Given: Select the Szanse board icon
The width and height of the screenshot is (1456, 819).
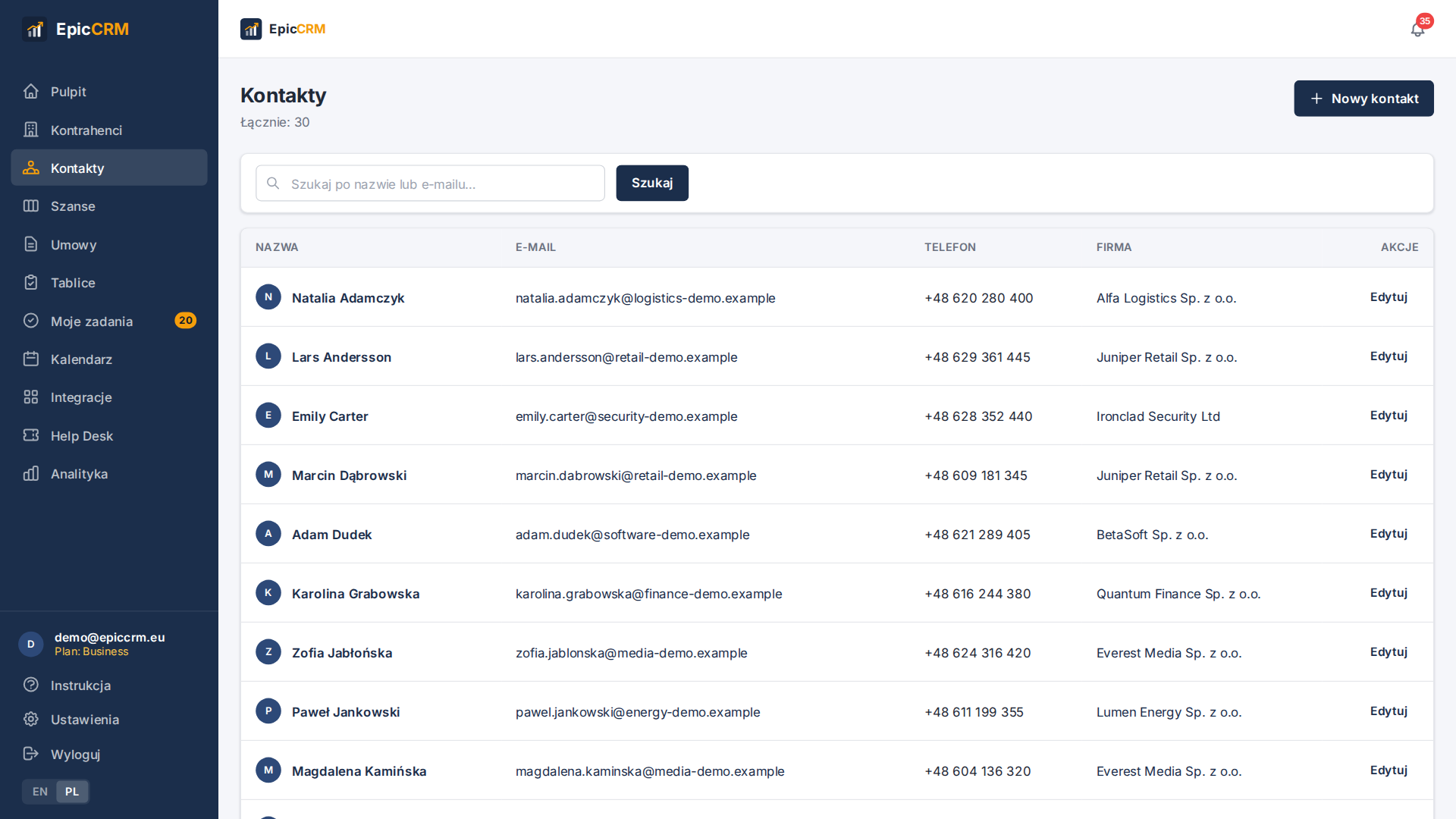Looking at the screenshot, I should 31,206.
